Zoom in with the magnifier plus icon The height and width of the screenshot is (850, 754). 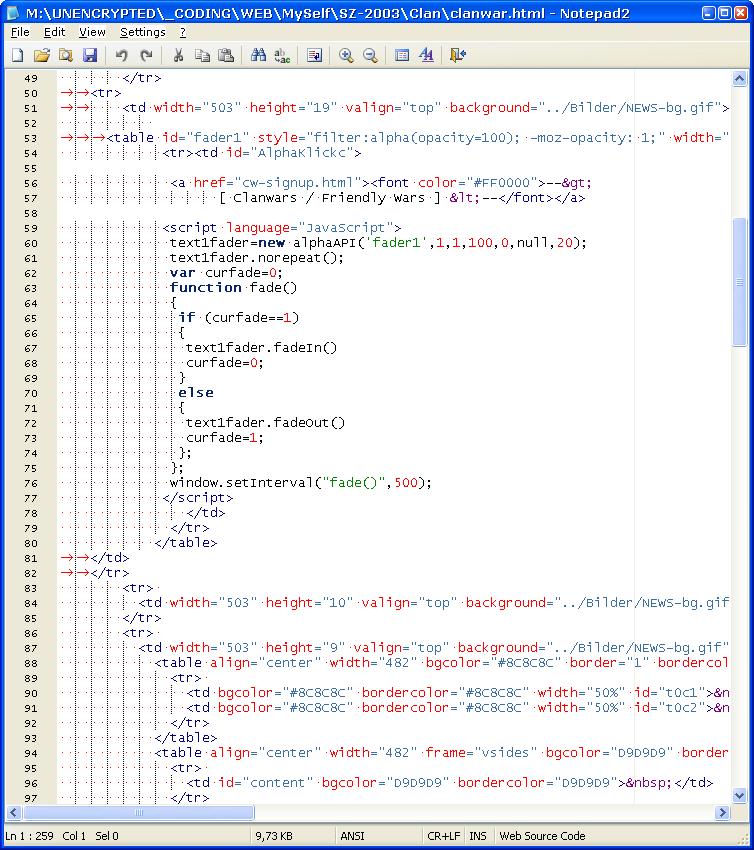346,55
